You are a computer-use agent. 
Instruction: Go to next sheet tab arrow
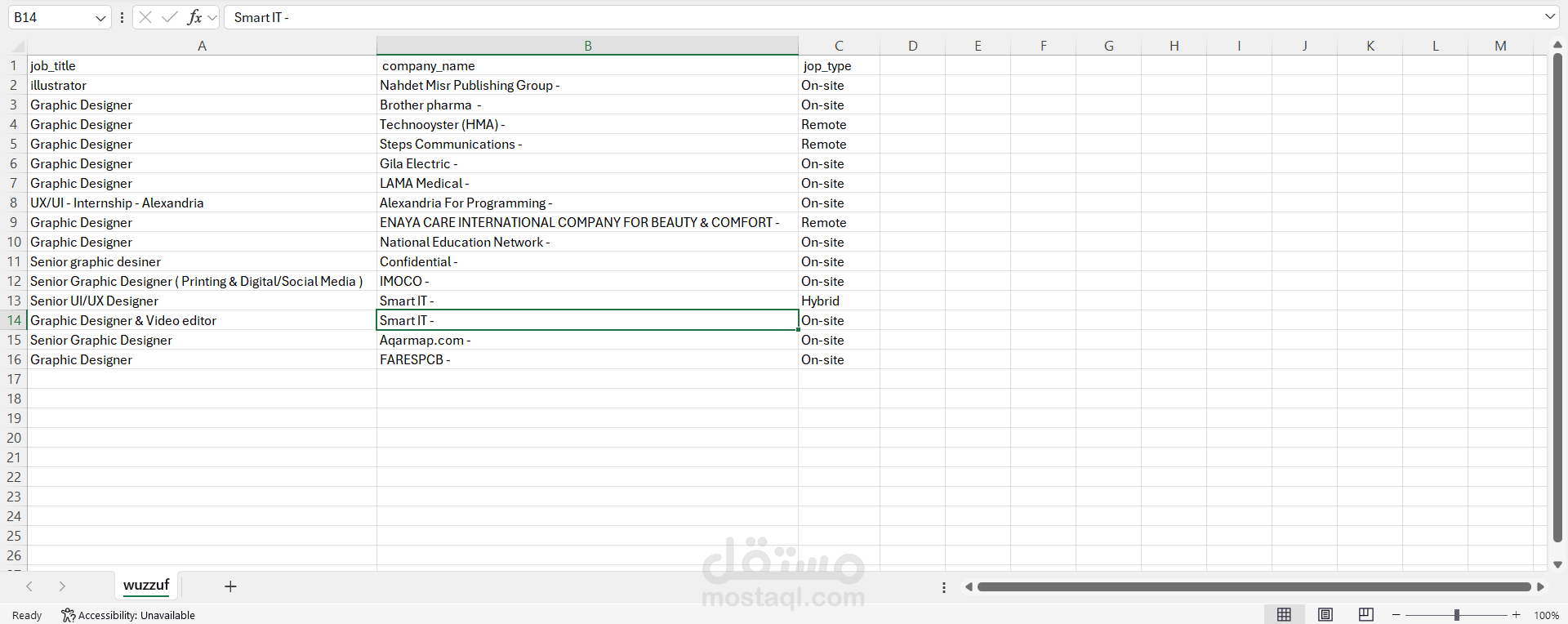pyautogui.click(x=62, y=586)
